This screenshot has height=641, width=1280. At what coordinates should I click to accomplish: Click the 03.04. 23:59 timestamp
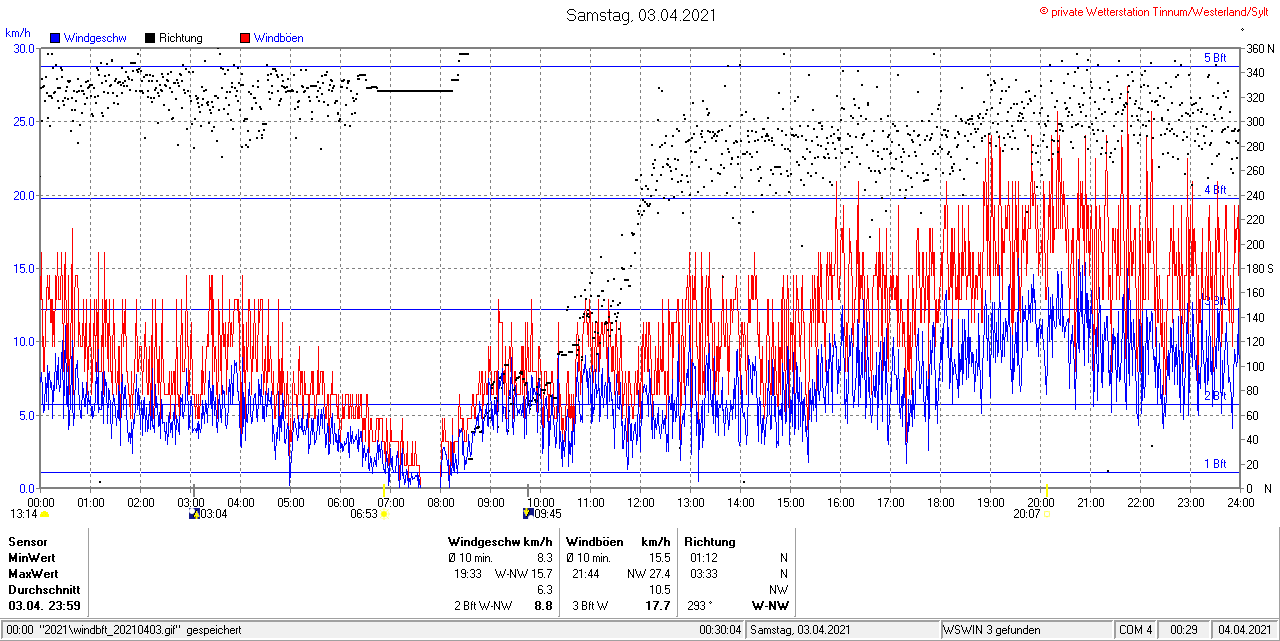pos(45,606)
